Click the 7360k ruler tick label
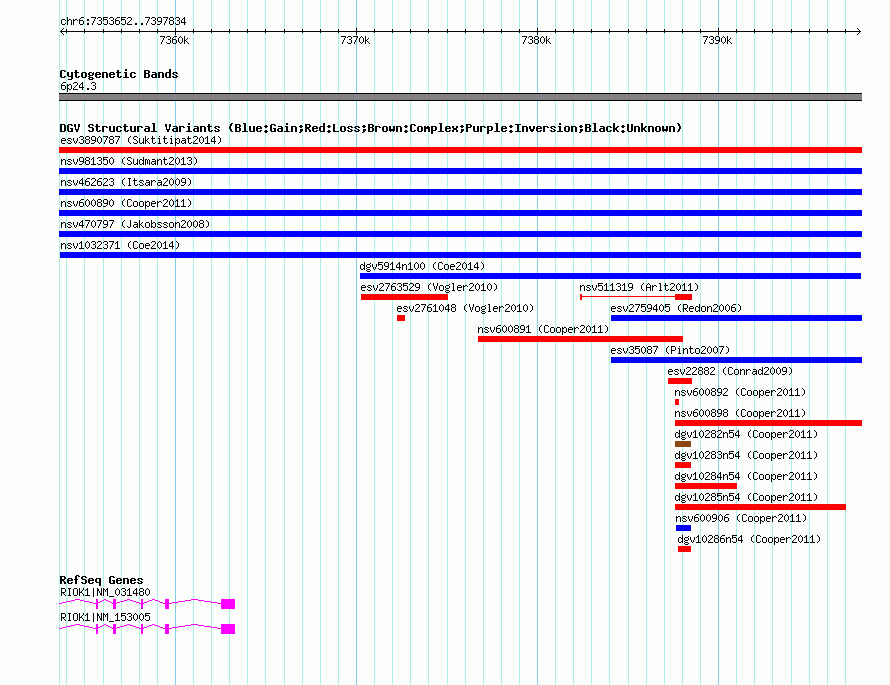890x685 pixels. tap(174, 40)
